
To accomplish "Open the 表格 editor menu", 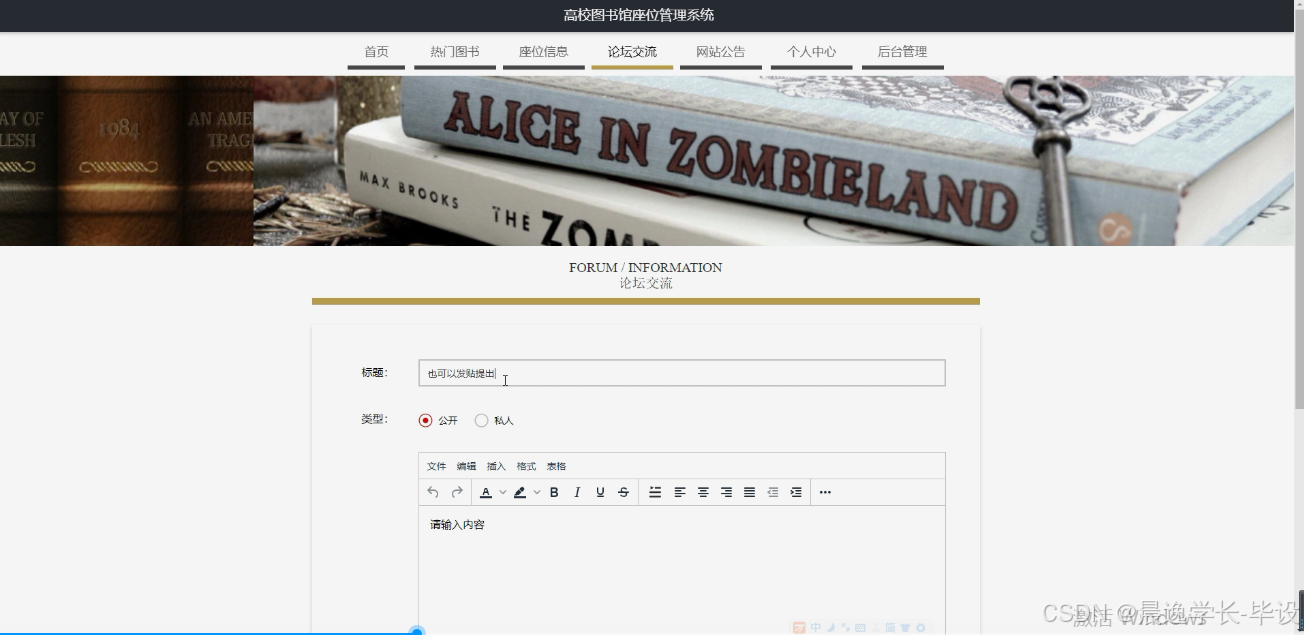I will pos(557,466).
